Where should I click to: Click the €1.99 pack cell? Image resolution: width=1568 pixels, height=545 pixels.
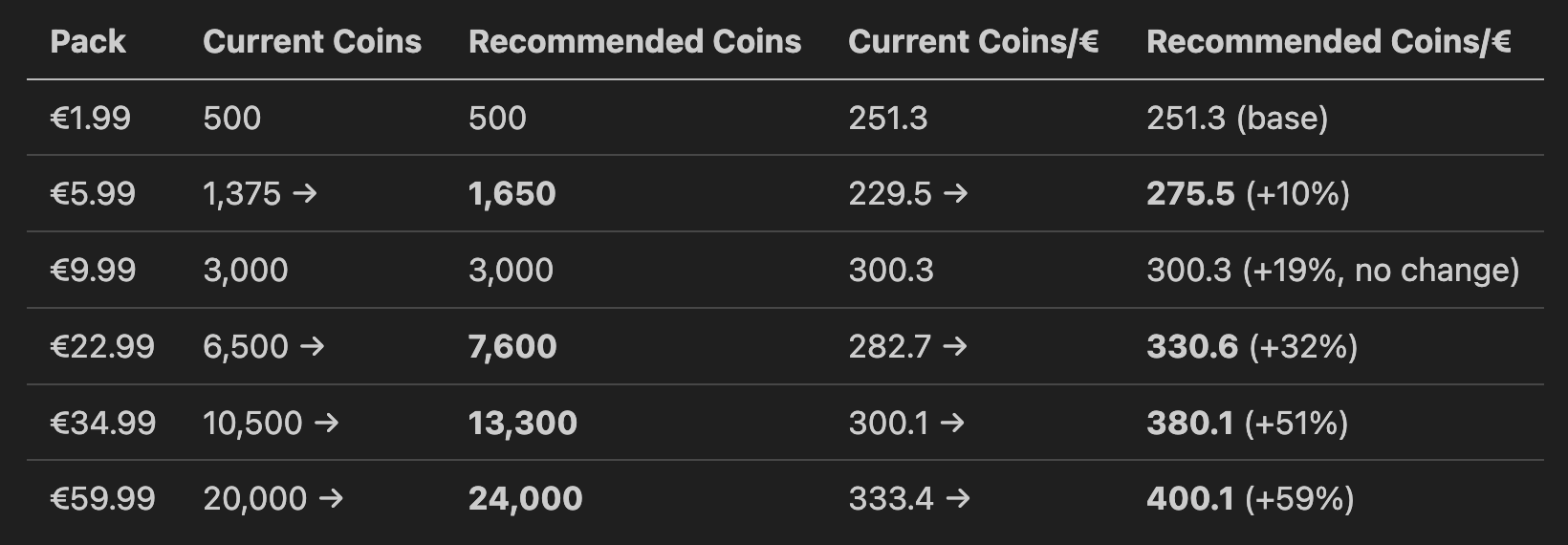[91, 118]
